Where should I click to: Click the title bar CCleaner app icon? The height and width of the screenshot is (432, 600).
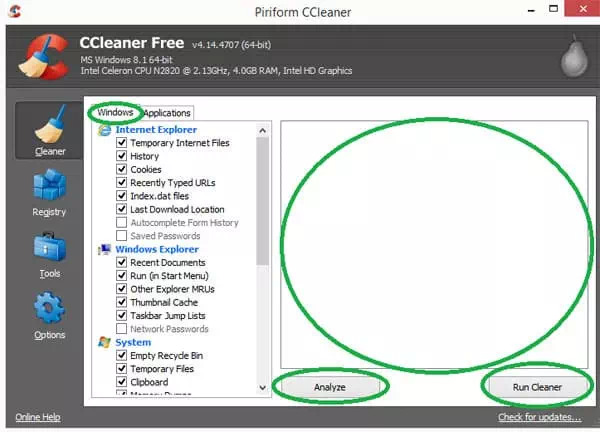tap(14, 11)
